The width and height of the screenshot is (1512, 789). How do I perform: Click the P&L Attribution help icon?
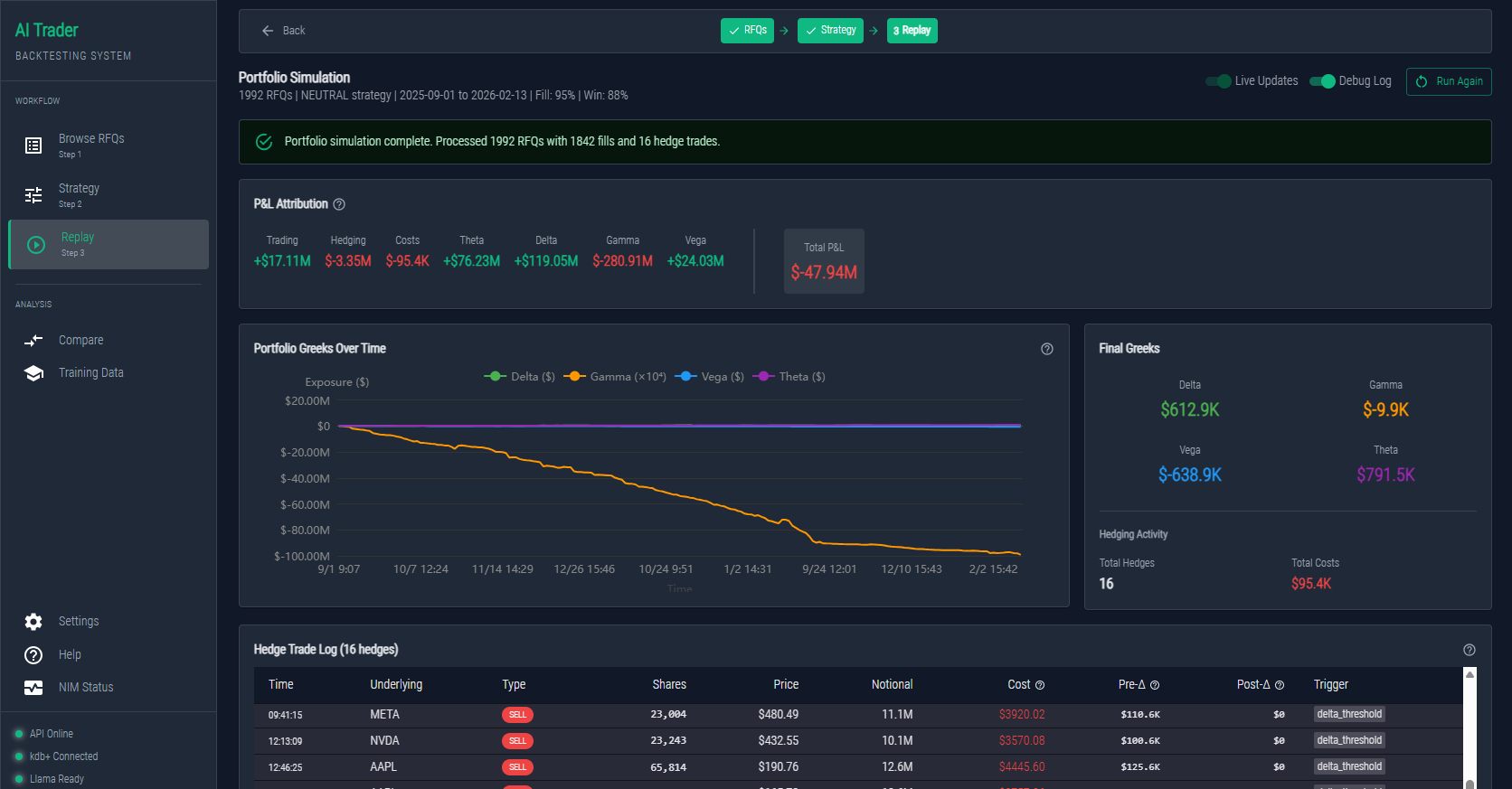click(339, 204)
